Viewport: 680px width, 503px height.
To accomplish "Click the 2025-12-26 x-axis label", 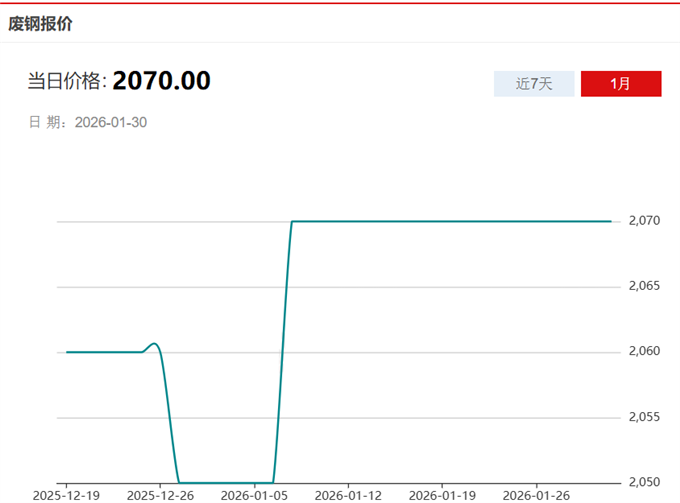I will (160, 494).
